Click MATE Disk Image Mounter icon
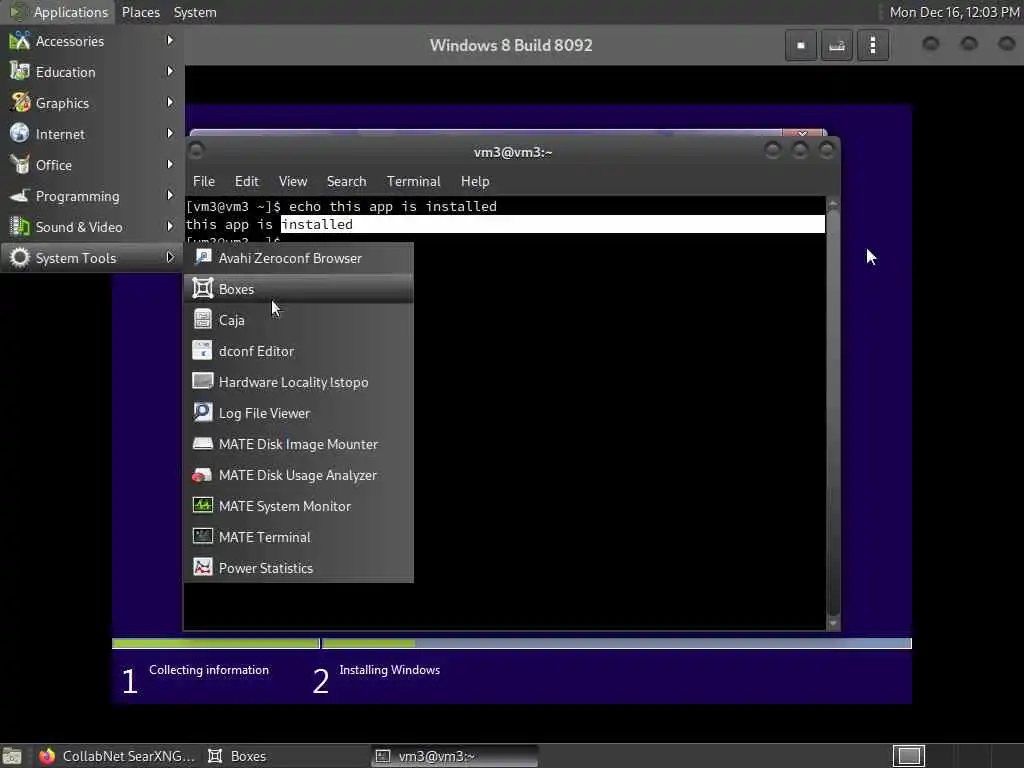The image size is (1024, 768). 202,443
